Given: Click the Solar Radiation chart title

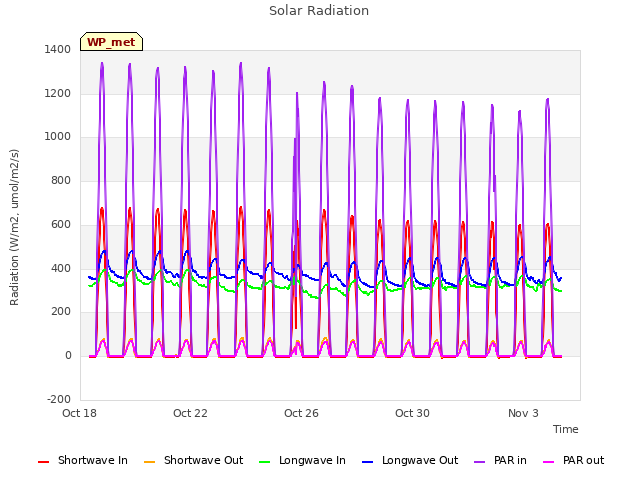Looking at the screenshot, I should click(319, 11).
